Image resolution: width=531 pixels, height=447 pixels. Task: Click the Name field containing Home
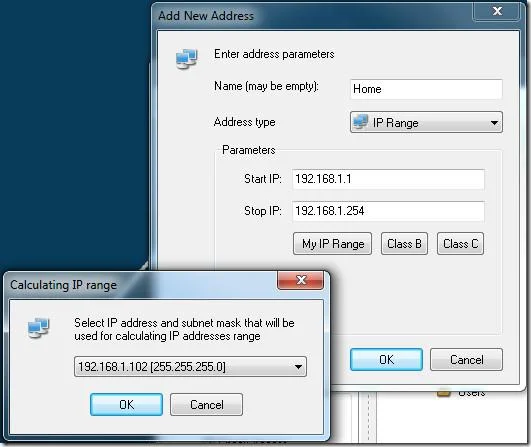426,89
